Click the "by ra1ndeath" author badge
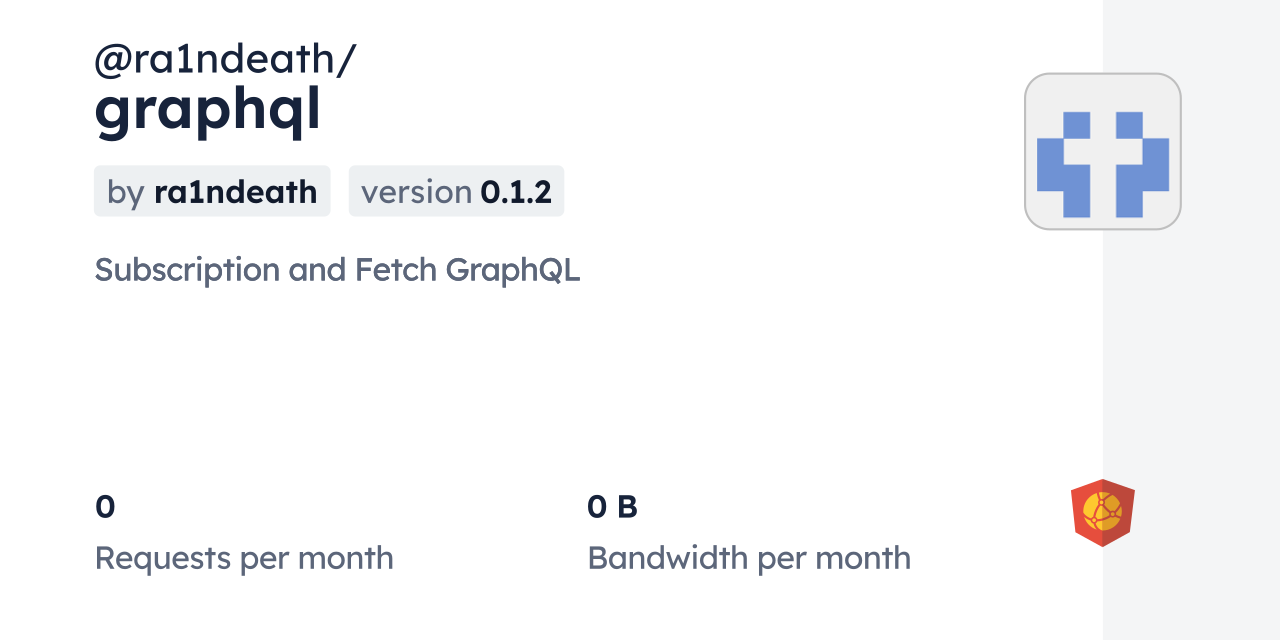The image size is (1280, 640). 212,191
